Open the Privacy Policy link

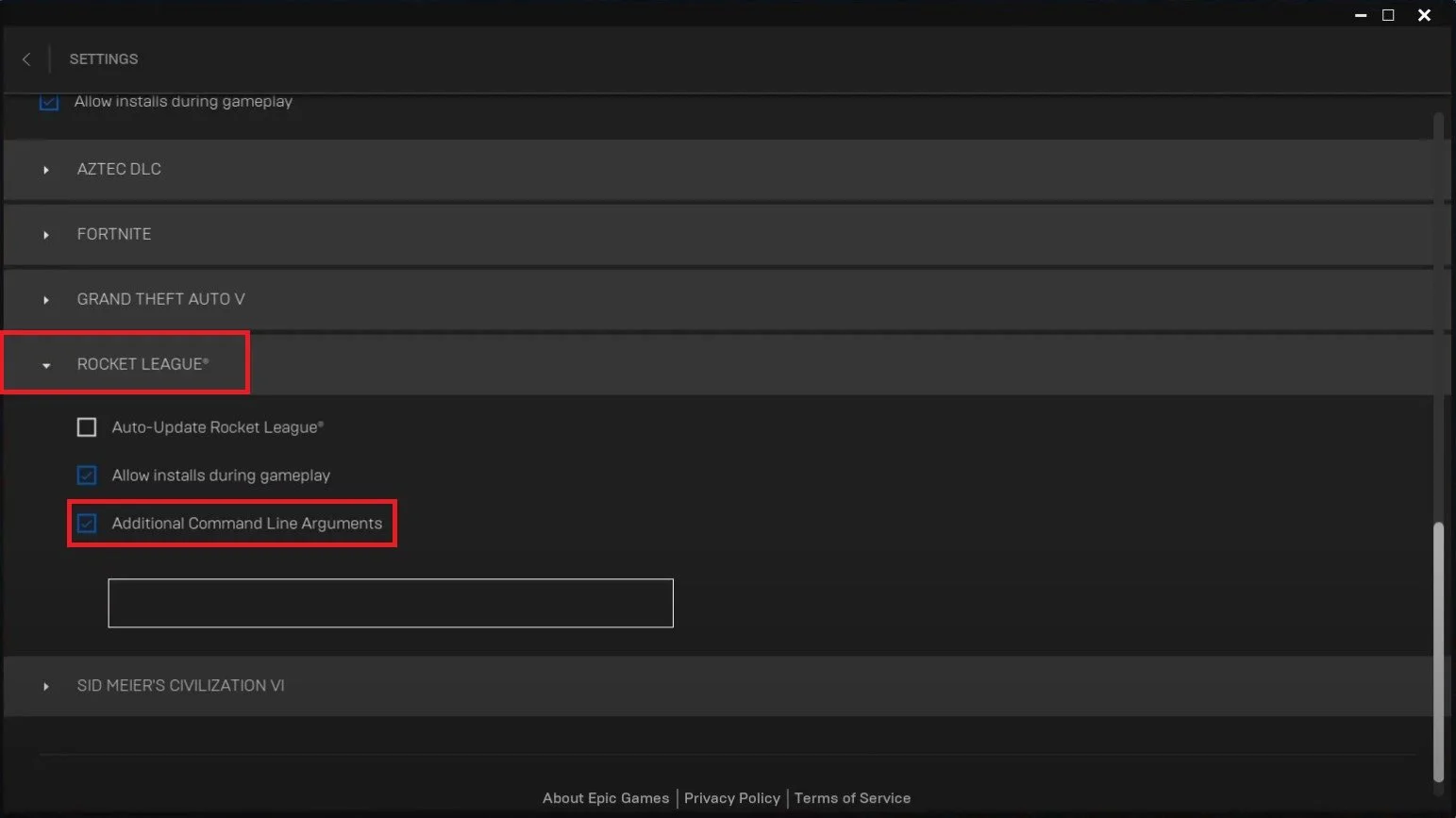[732, 798]
